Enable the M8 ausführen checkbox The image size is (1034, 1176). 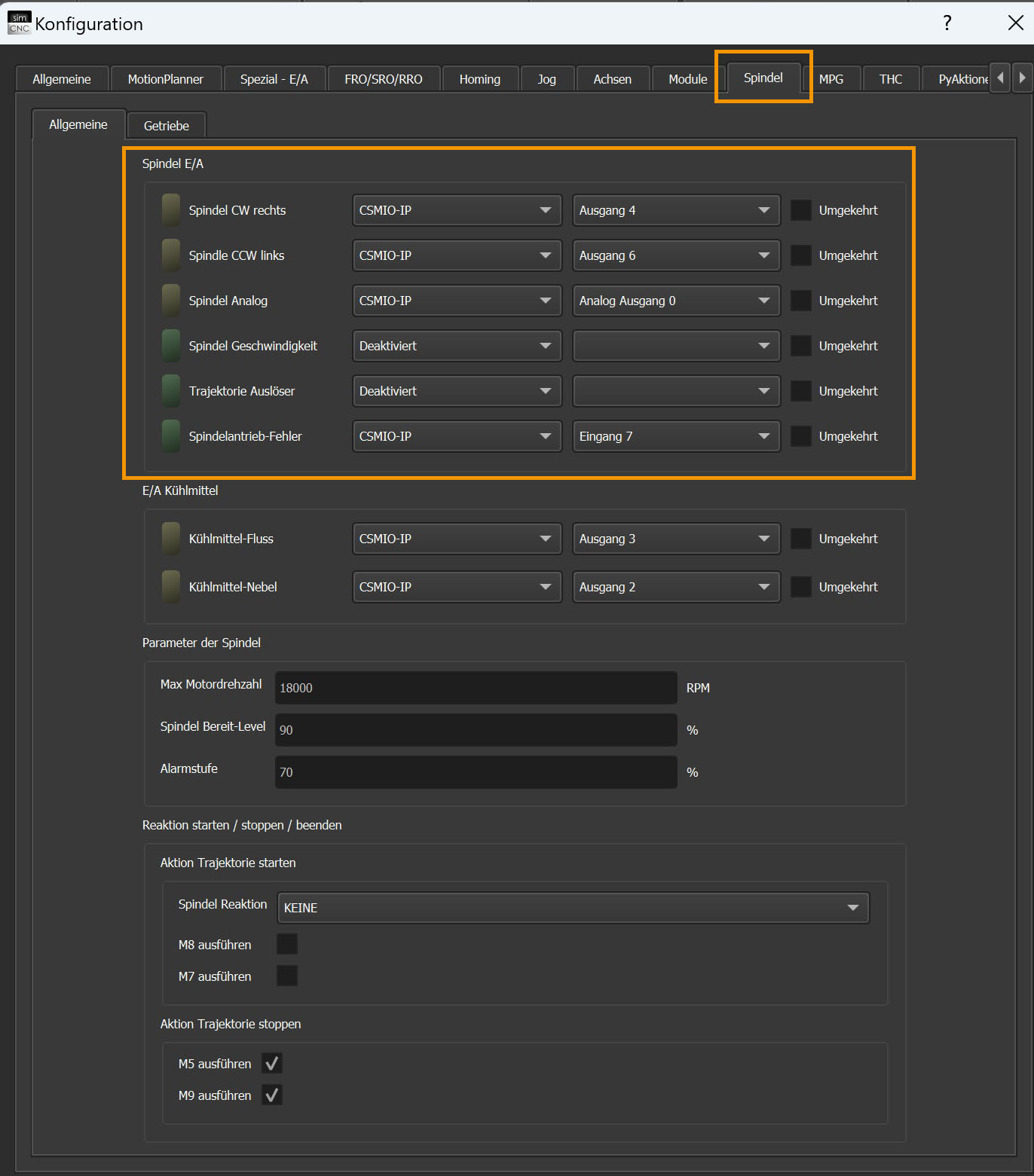287,945
